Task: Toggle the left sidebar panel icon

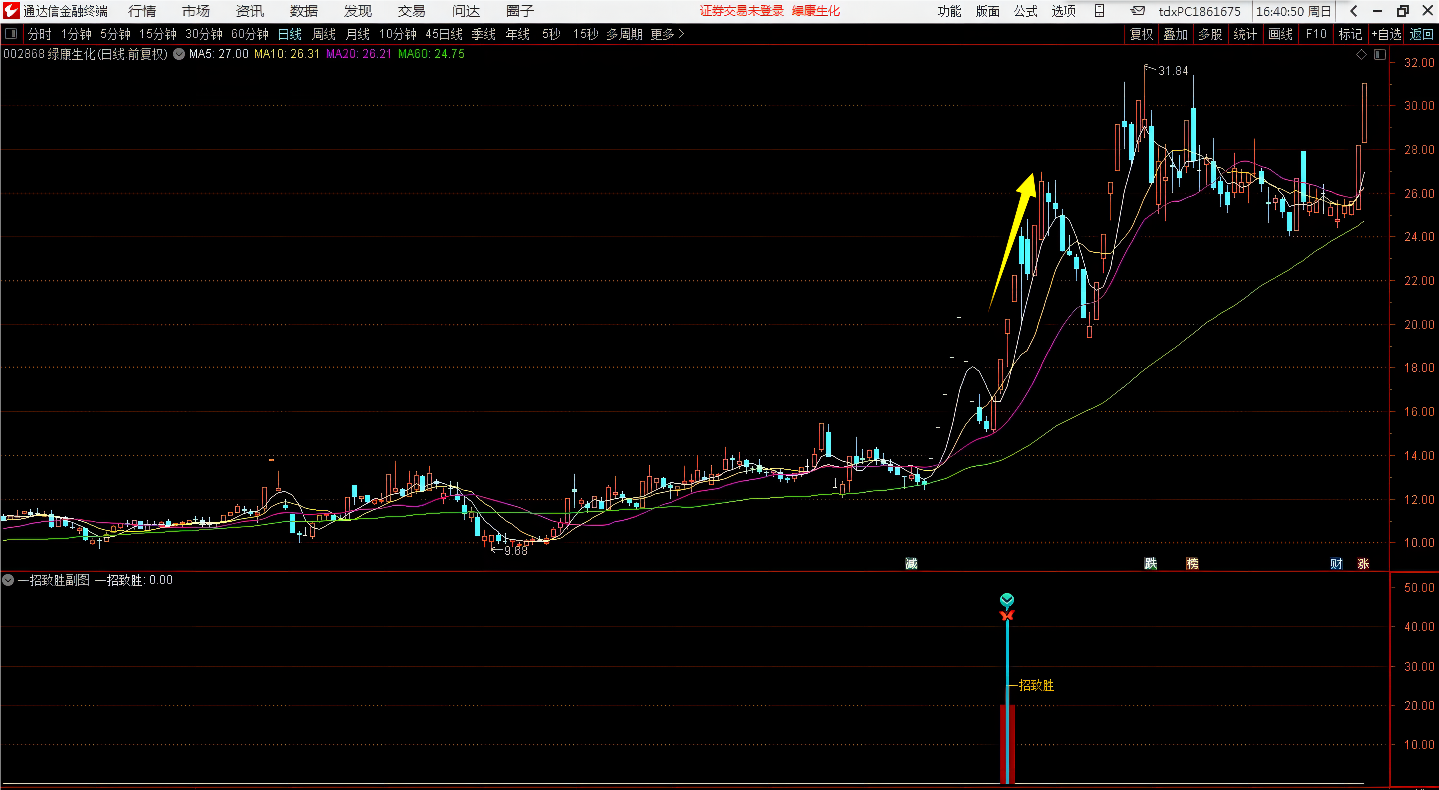Action: point(11,34)
